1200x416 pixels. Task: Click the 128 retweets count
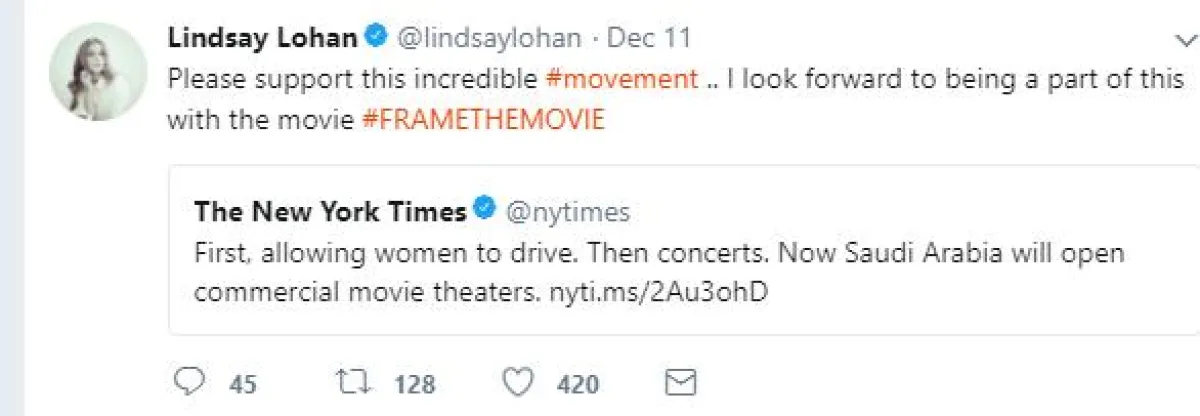pos(414,385)
